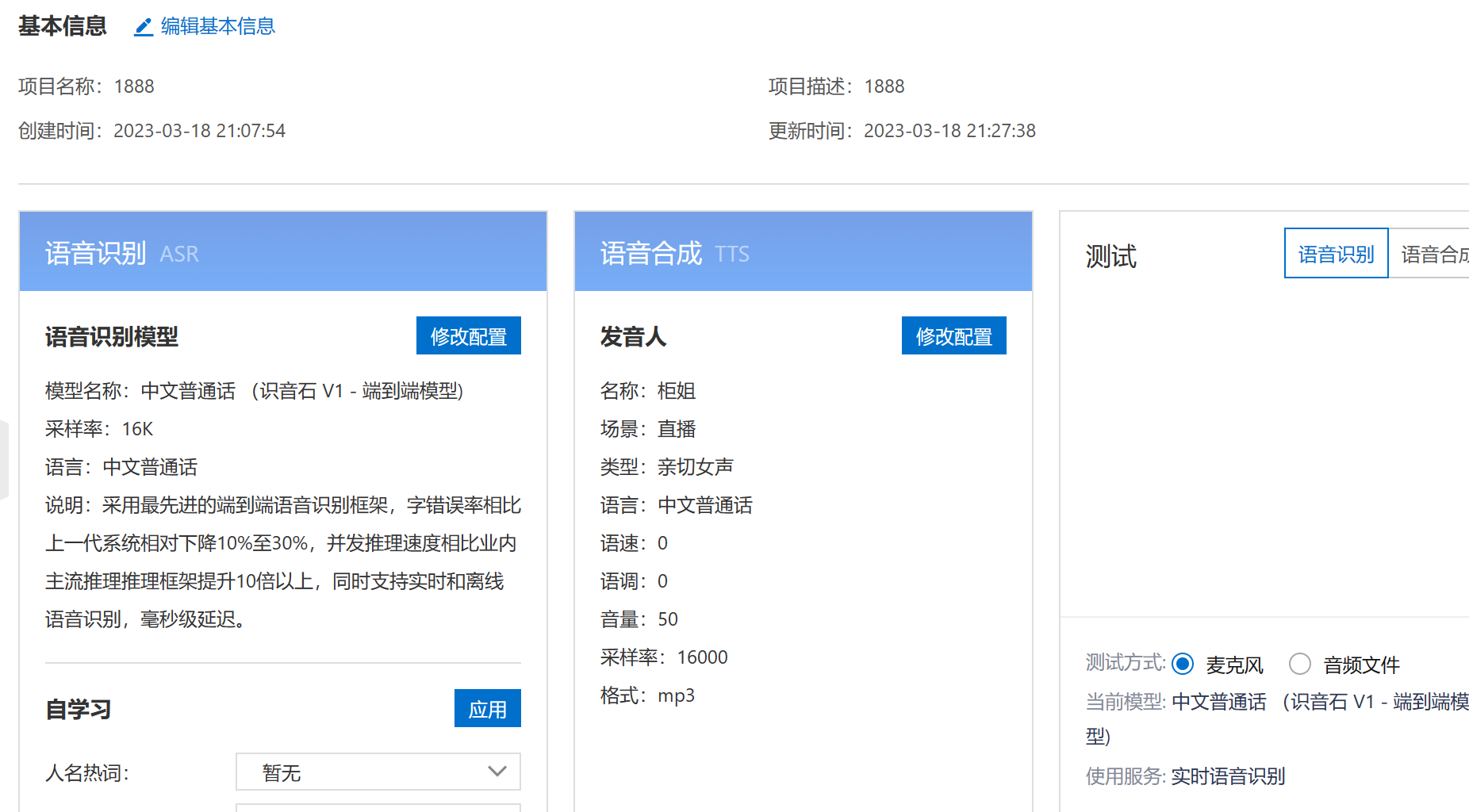Click the 使用服务 value 实时语音识别
Screen dimensions: 1469x812
(x=1228, y=776)
